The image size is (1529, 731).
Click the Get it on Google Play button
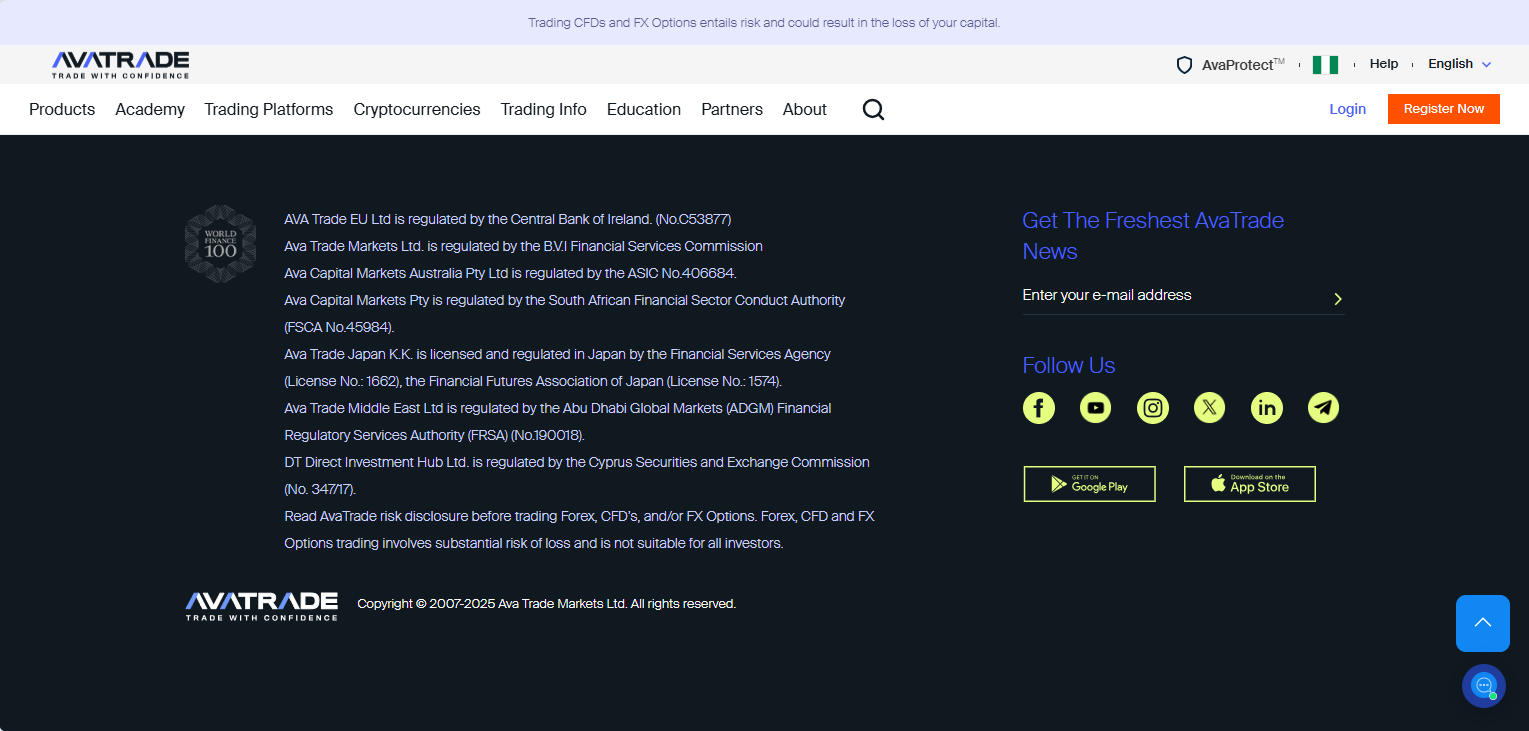(1089, 484)
